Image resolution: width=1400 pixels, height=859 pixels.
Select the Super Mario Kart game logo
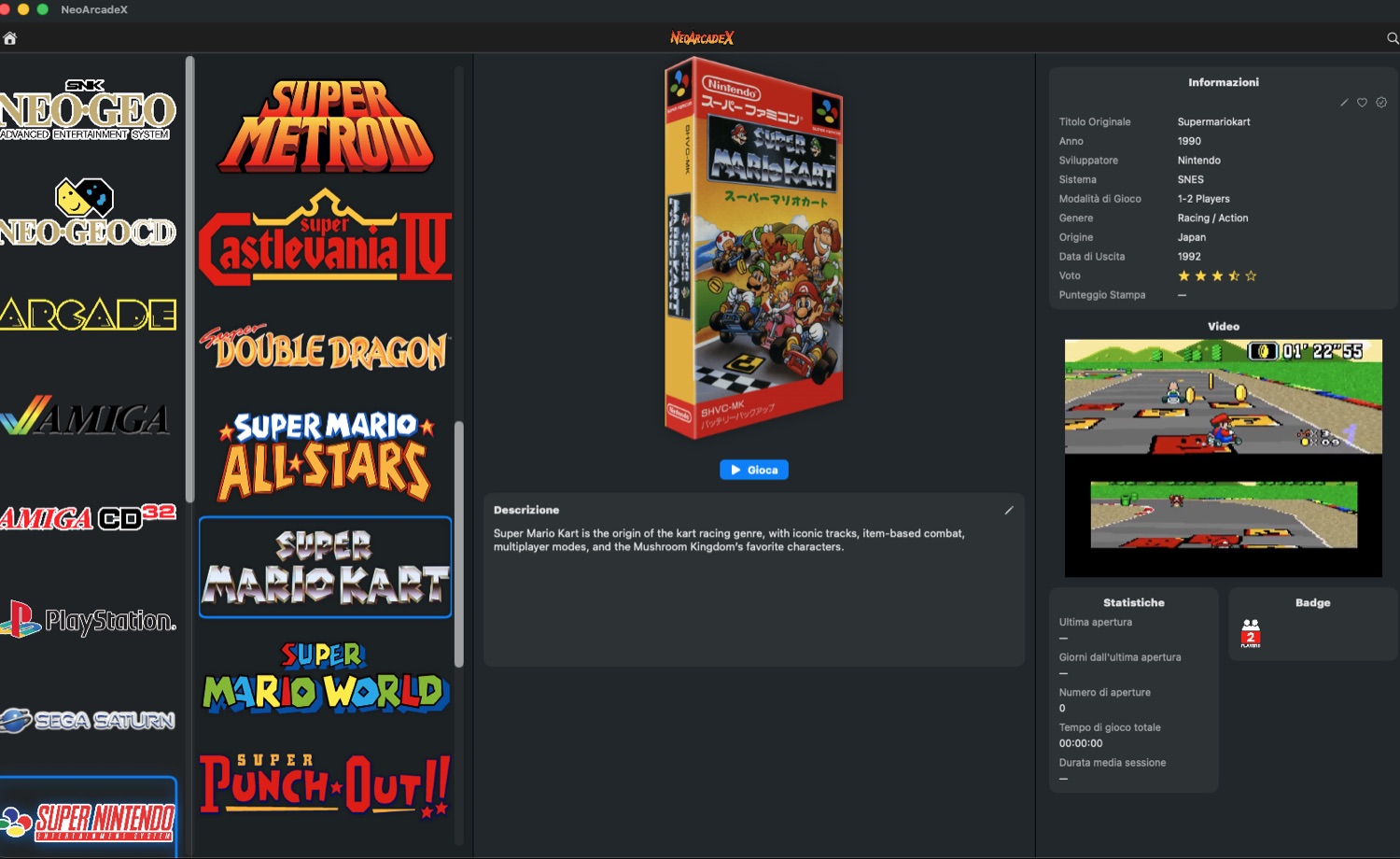coord(326,567)
